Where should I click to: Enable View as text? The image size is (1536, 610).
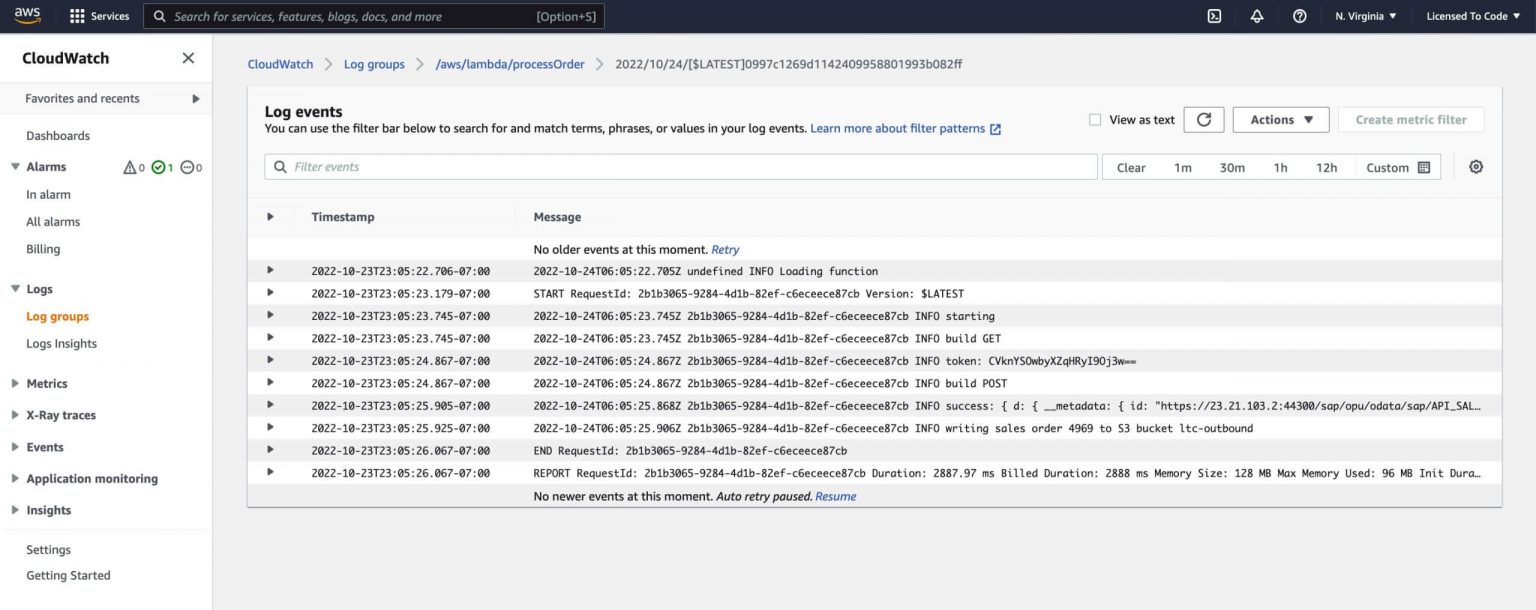1095,118
